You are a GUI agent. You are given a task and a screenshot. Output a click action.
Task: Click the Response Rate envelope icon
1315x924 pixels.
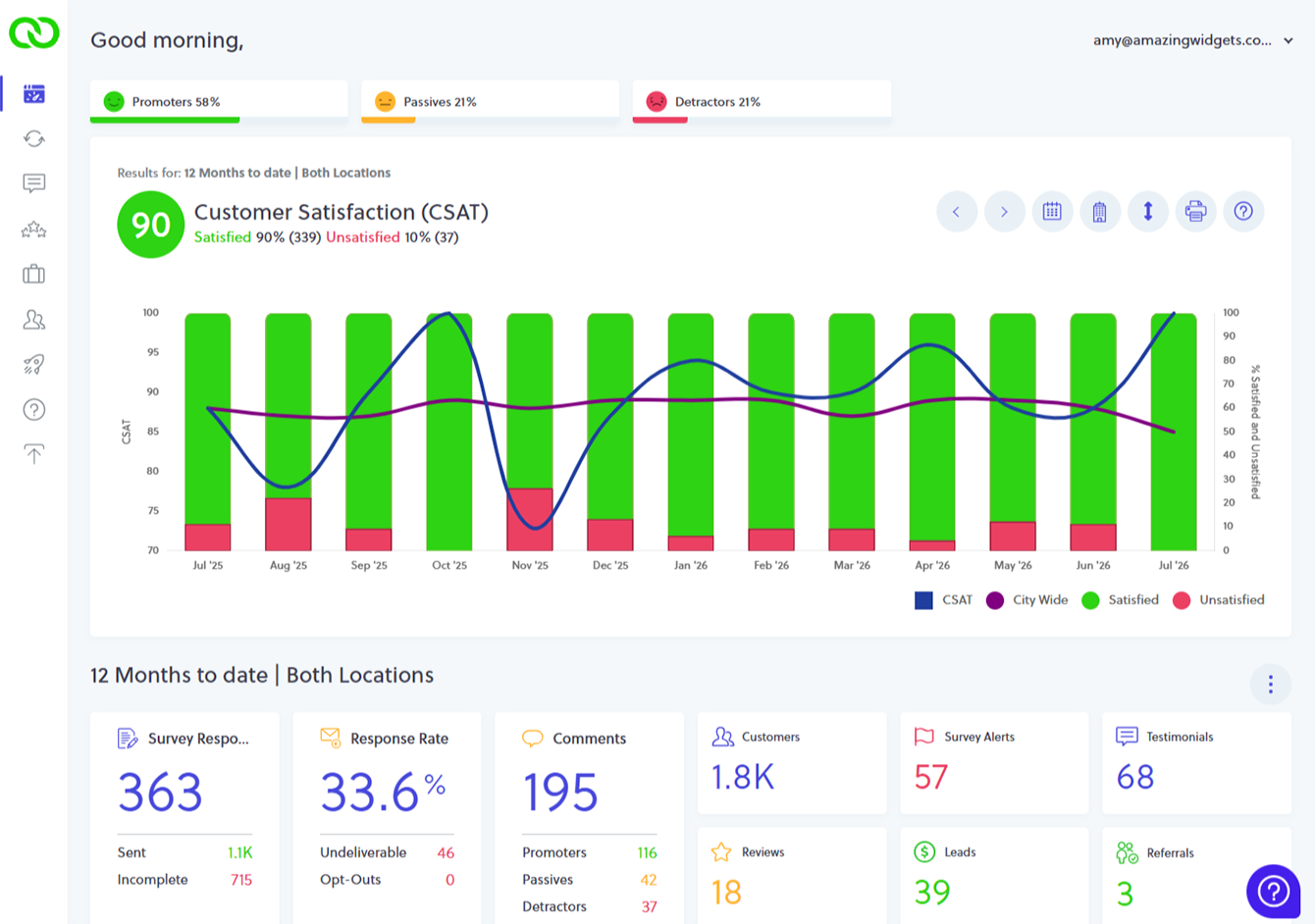coord(331,738)
